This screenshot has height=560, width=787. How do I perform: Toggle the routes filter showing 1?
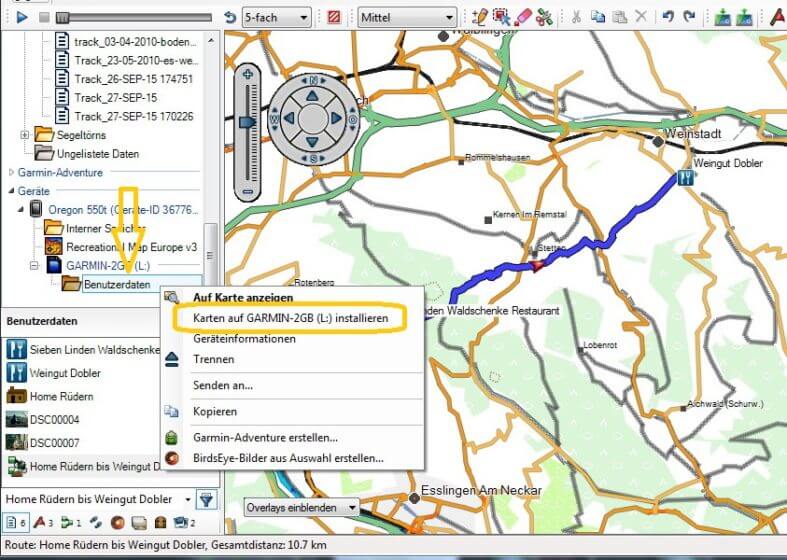coord(71,522)
